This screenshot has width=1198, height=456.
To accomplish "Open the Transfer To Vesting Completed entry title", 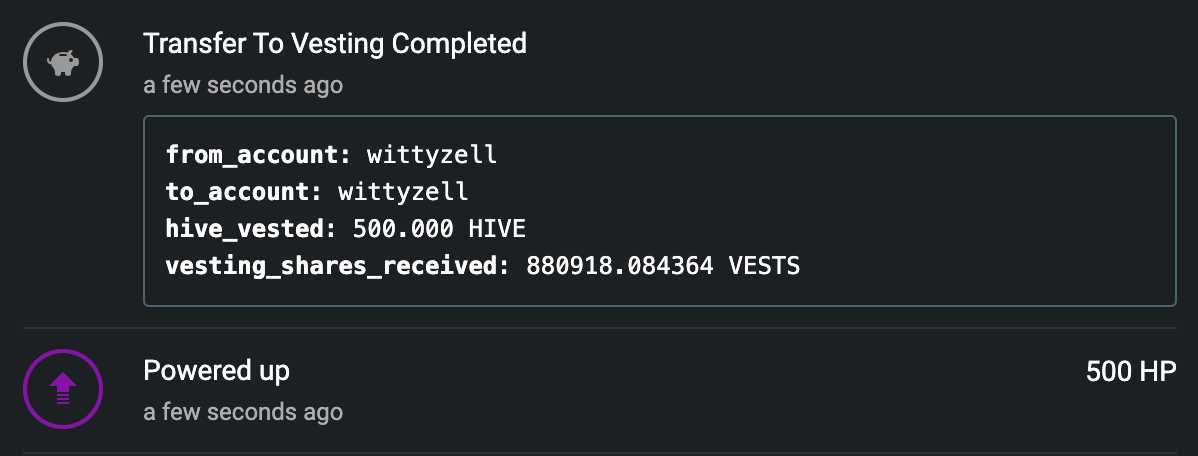I will tap(335, 44).
